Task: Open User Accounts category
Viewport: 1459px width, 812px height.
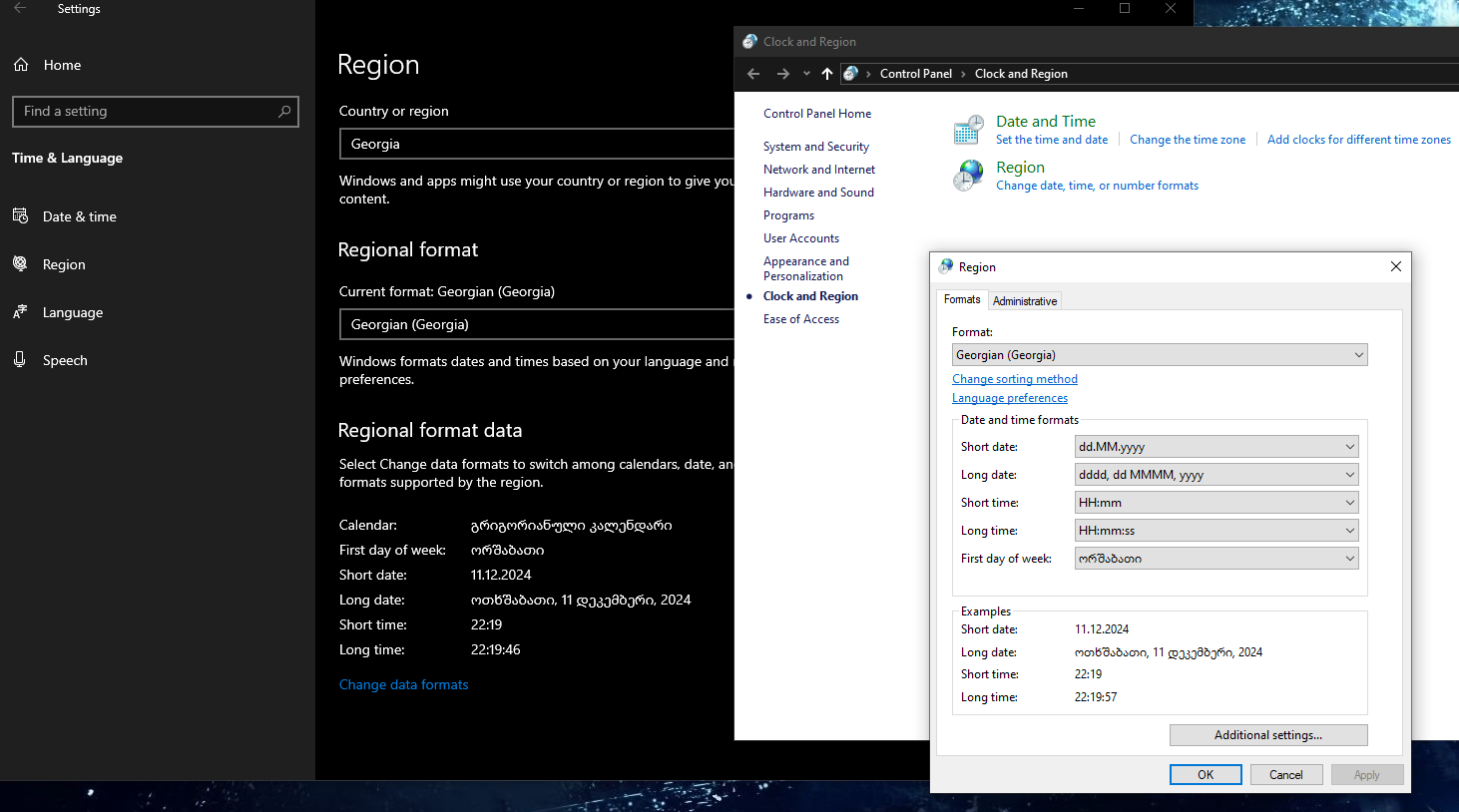Action: (x=801, y=238)
